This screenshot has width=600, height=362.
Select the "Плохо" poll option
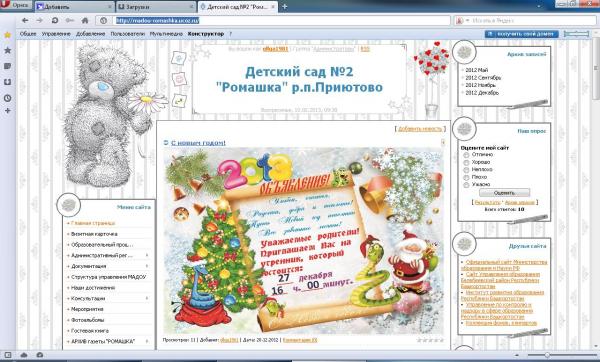click(x=466, y=178)
